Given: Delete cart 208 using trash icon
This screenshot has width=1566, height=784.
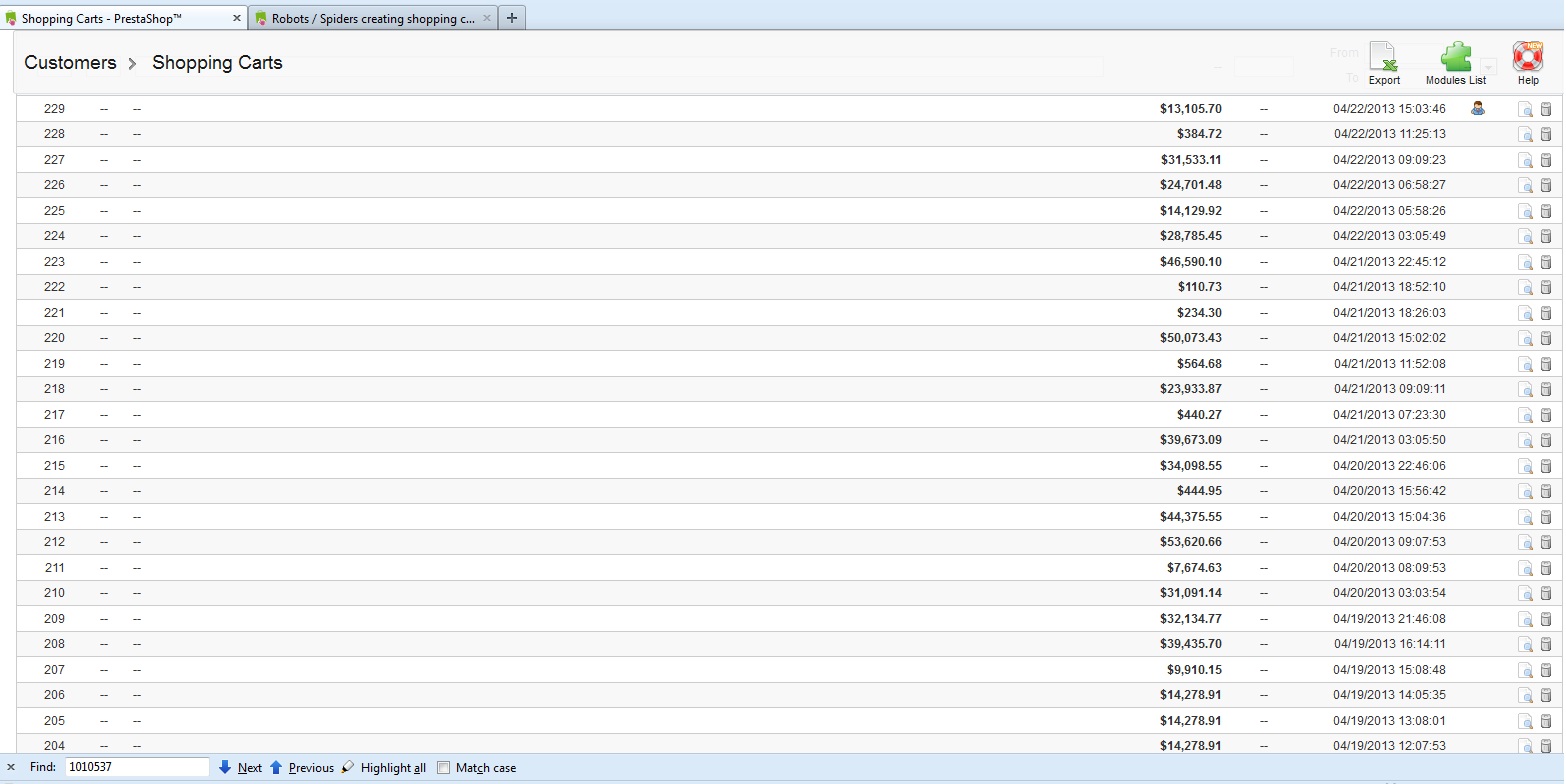Looking at the screenshot, I should coord(1546,644).
